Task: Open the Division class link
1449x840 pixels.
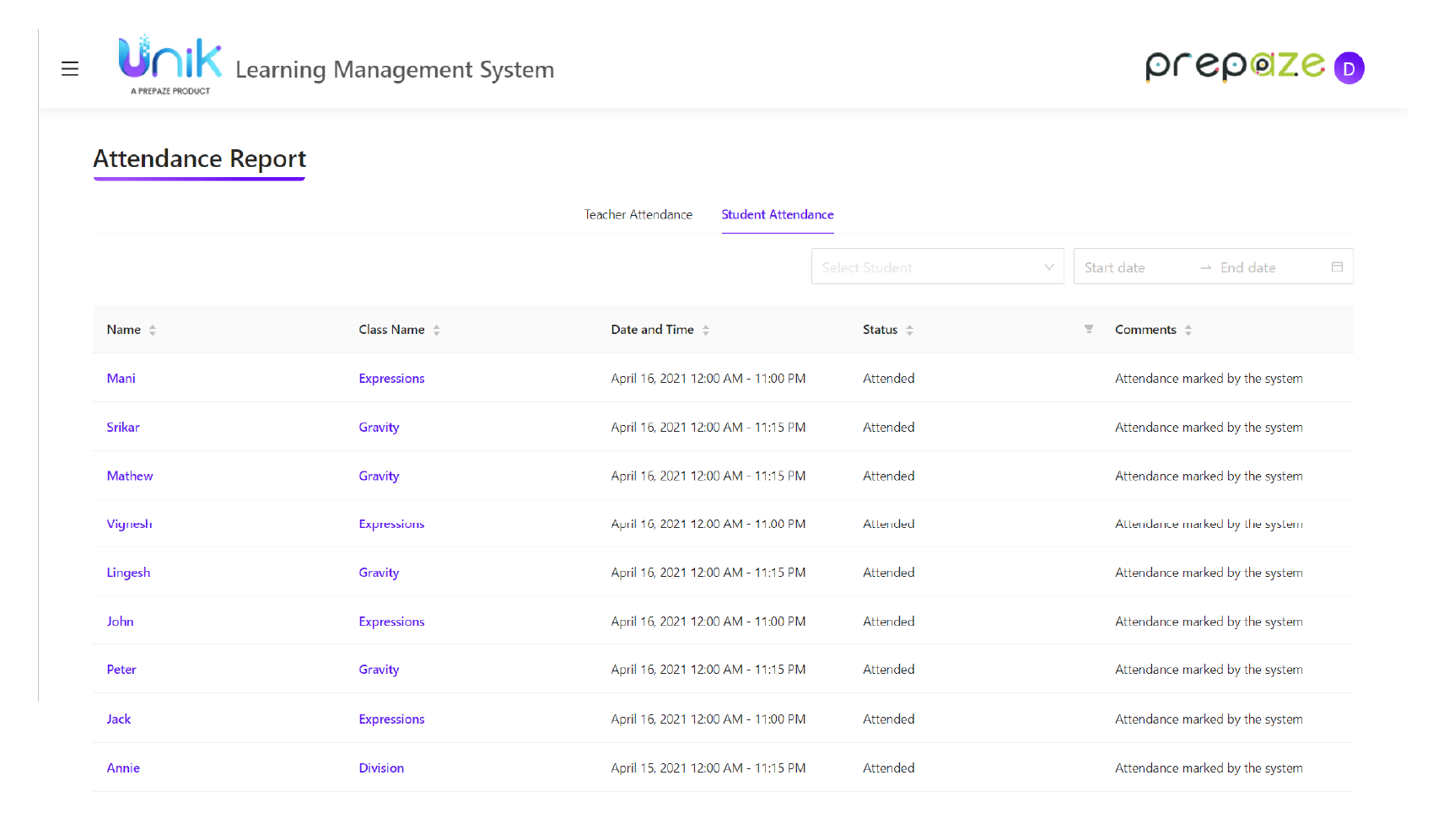Action: (x=381, y=768)
